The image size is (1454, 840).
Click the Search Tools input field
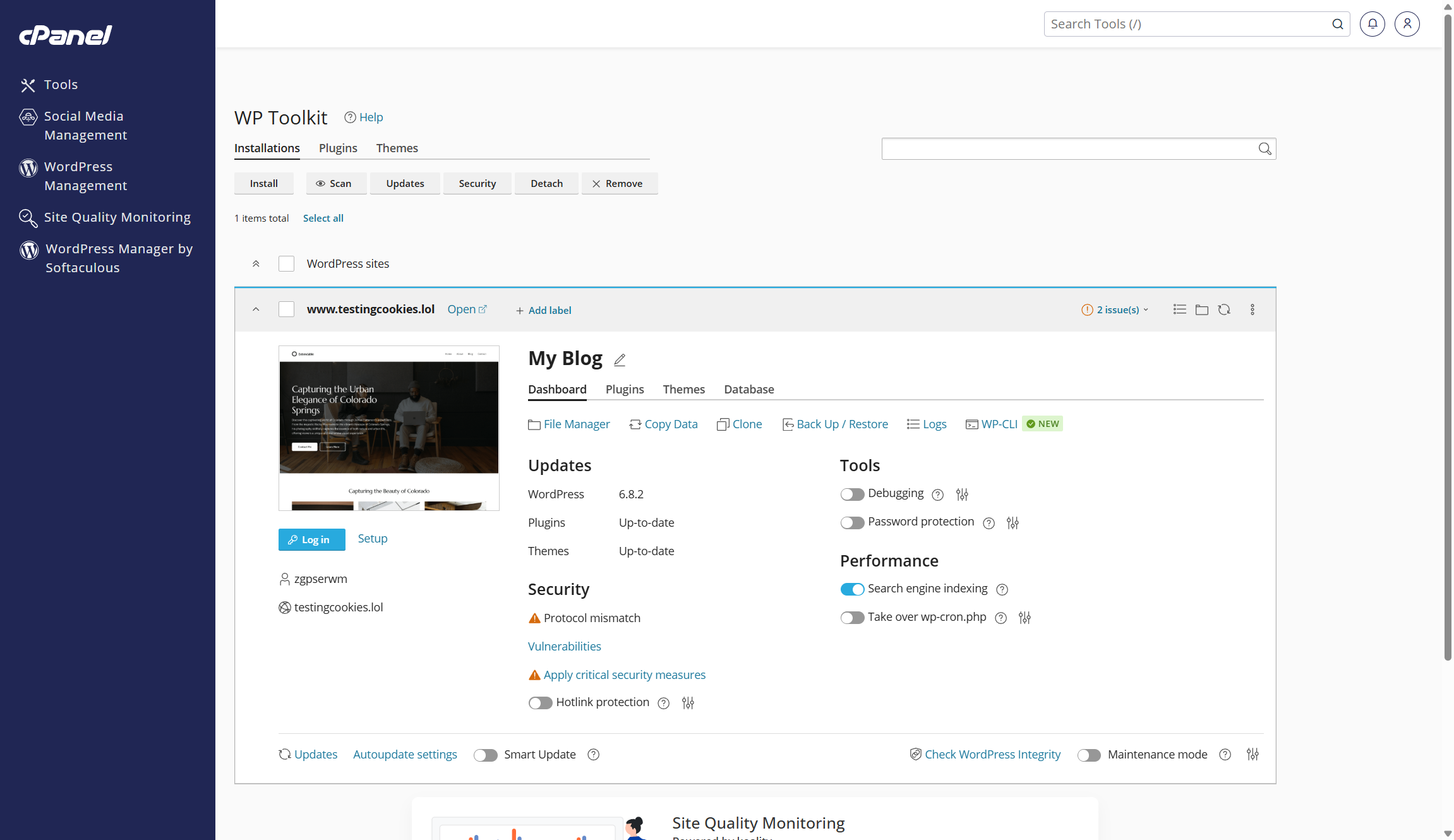pyautogui.click(x=1187, y=24)
